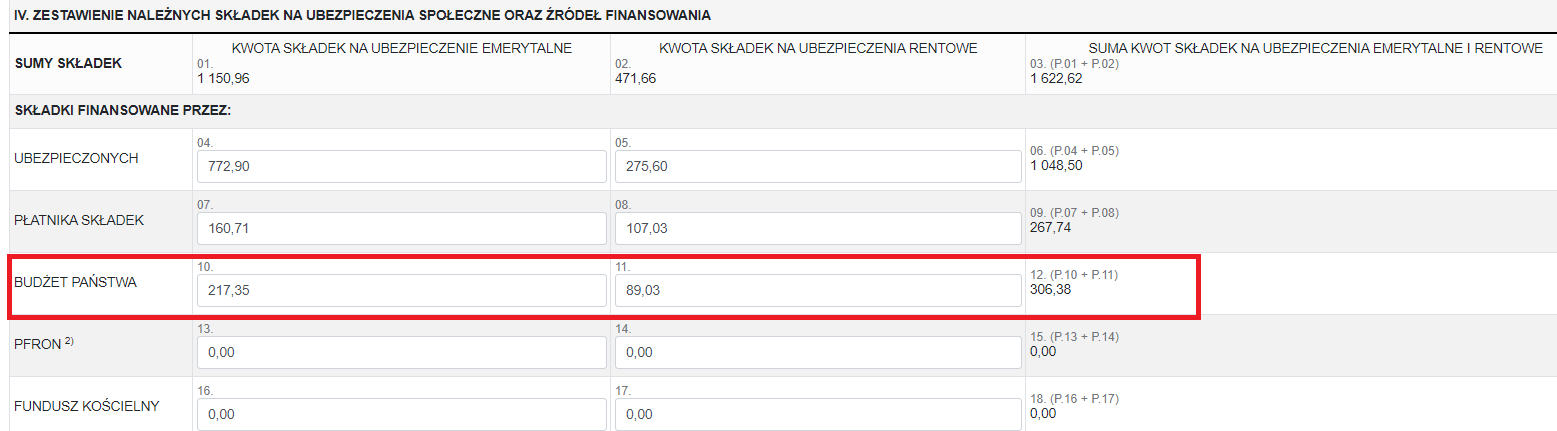
Task: Click section IV ZESTAWIENIE NALEŻNYCH SKŁADEK heading
Action: 362,16
